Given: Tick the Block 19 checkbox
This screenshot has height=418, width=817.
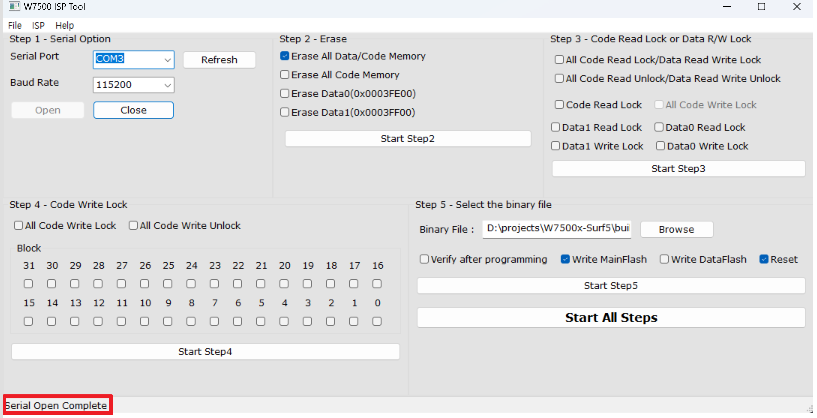Looking at the screenshot, I should 307,284.
